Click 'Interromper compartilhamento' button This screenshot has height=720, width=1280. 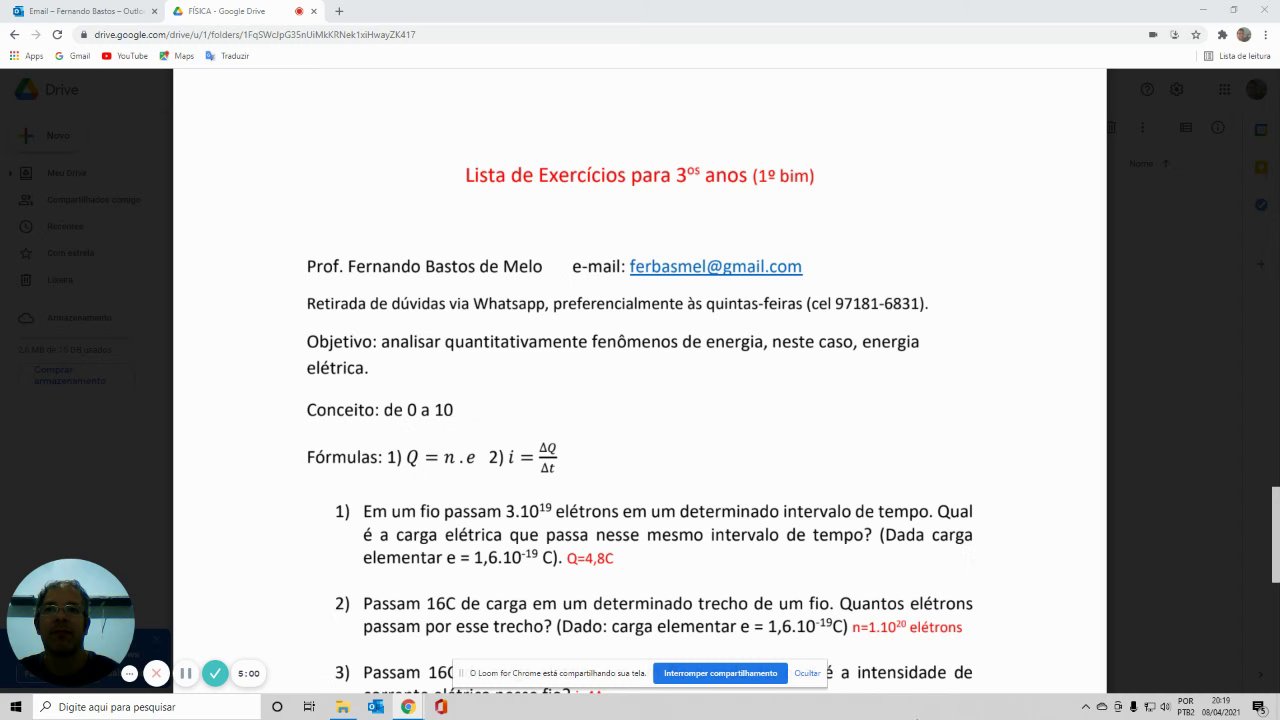click(720, 673)
